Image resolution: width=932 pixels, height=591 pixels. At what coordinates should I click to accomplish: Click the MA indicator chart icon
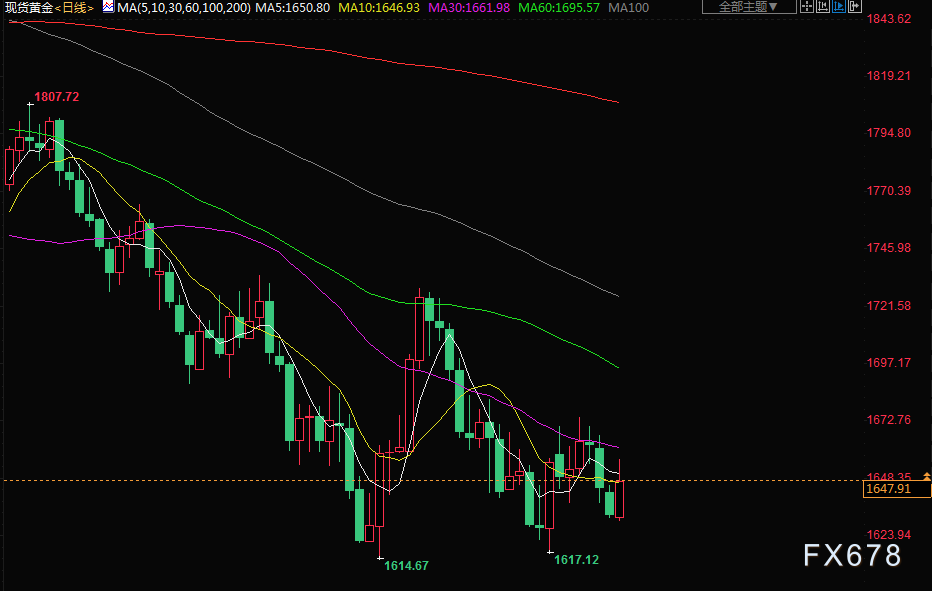click(x=108, y=7)
